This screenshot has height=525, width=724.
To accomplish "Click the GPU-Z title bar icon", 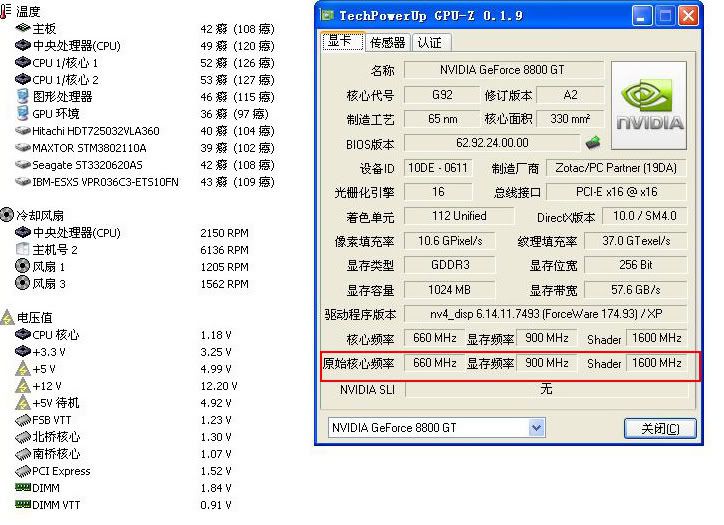I will tap(328, 16).
